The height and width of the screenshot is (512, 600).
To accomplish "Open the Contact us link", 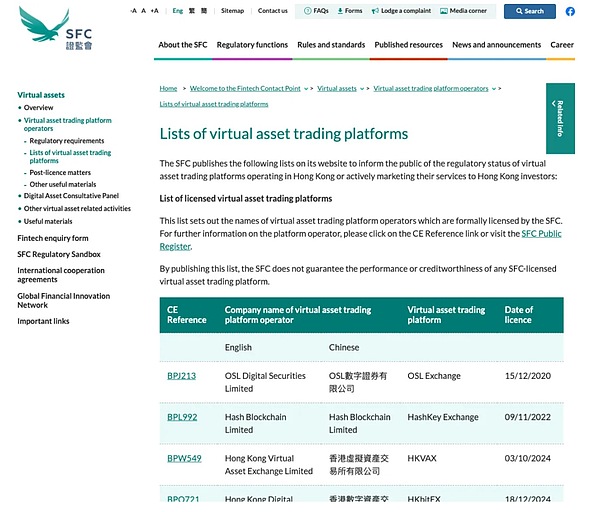I will (x=272, y=11).
